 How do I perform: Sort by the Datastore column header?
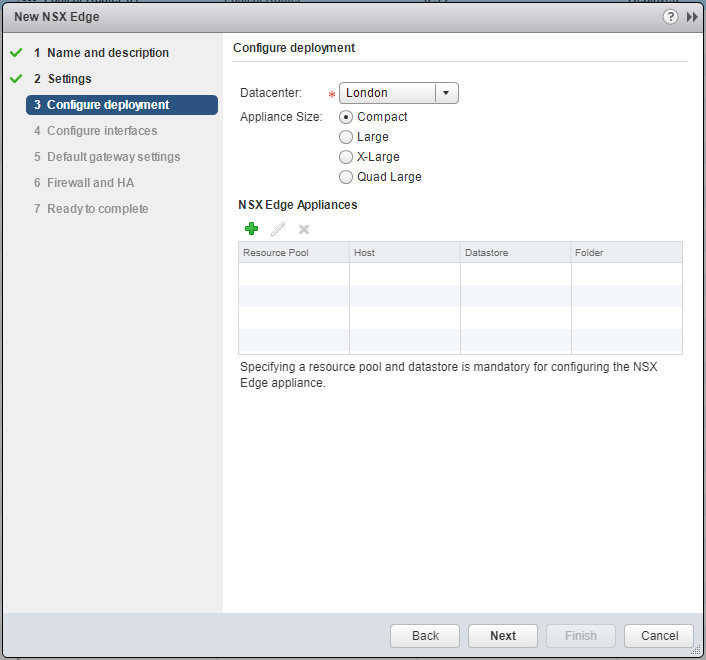point(515,253)
